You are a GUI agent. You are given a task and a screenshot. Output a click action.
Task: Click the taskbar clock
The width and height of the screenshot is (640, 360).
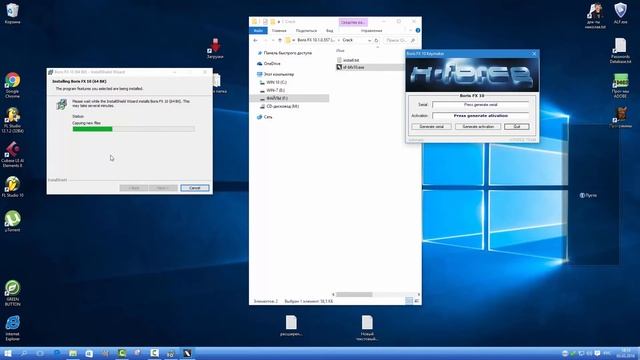tap(626, 353)
